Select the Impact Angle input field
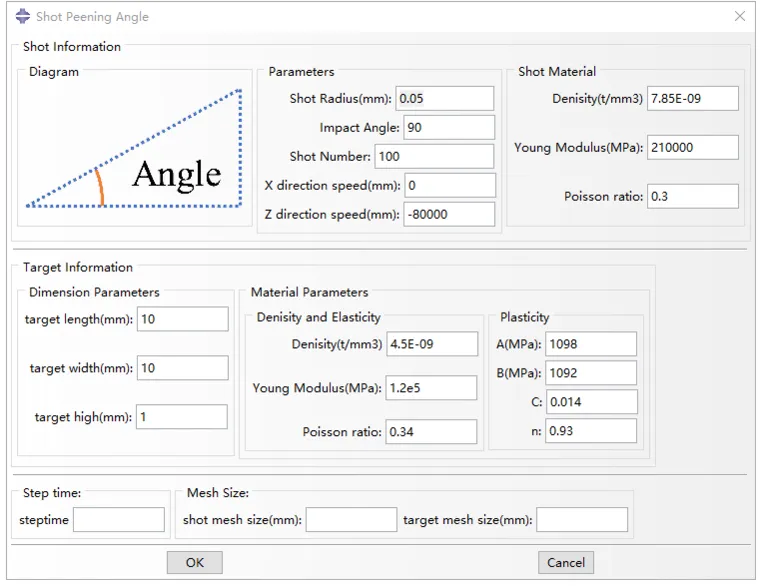 [x=449, y=127]
